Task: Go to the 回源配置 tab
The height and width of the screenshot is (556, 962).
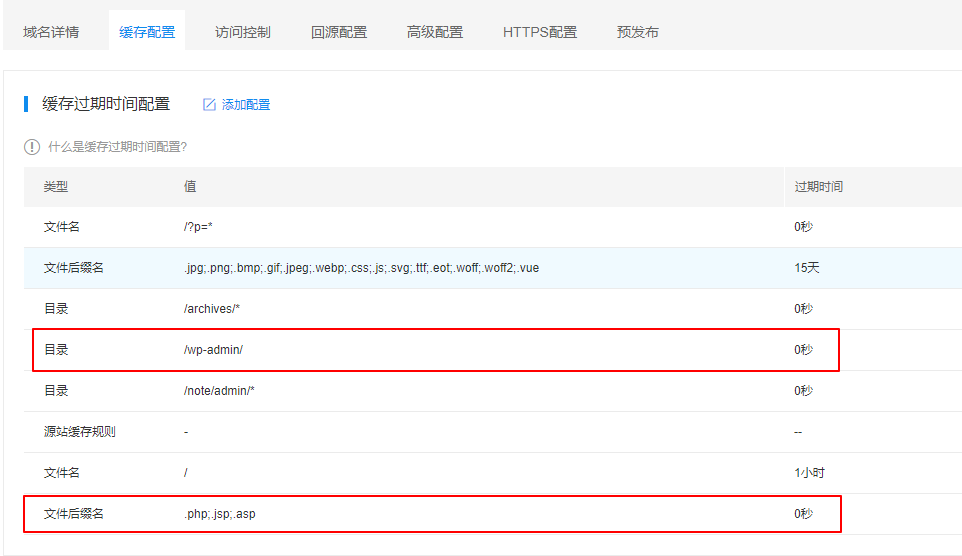Action: [x=339, y=32]
